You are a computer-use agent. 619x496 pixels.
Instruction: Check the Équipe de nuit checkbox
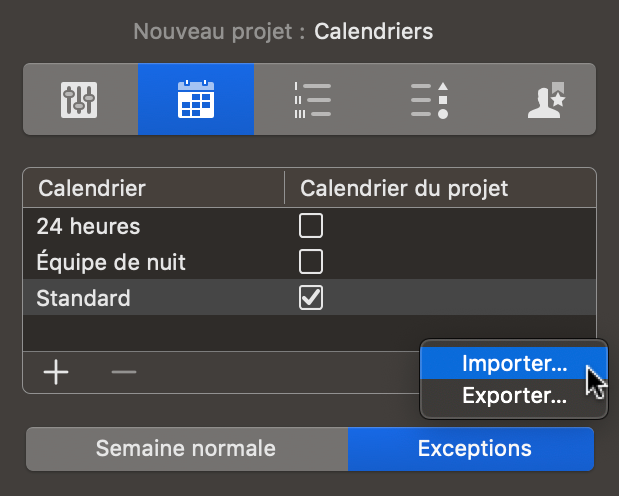tap(311, 262)
